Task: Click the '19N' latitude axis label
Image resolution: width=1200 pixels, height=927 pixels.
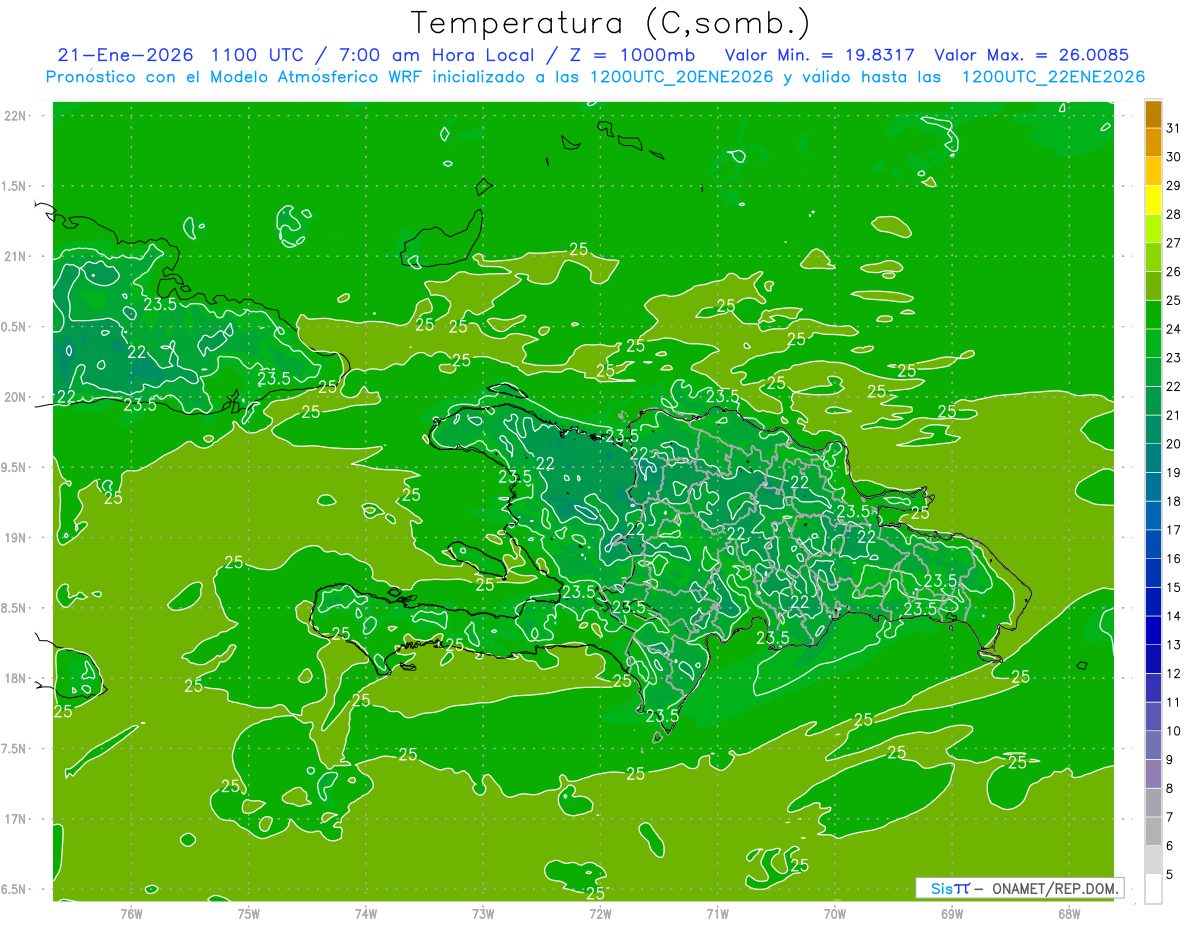Action: point(15,538)
